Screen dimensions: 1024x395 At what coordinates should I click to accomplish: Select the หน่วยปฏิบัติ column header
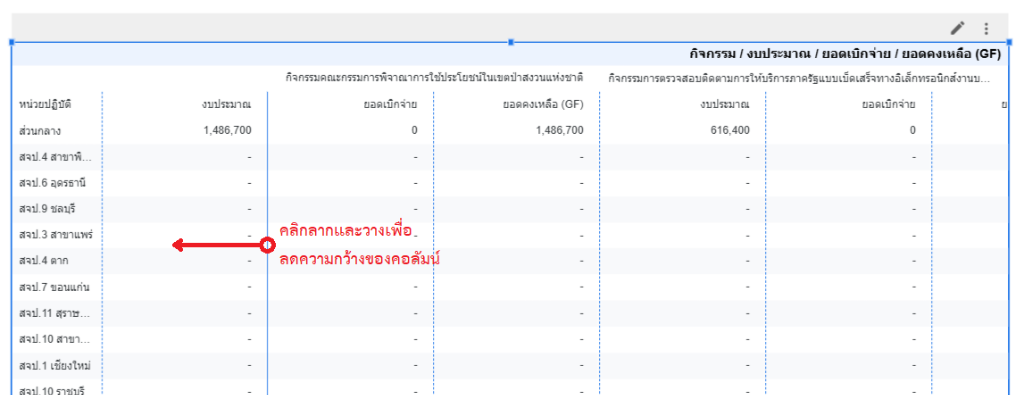tap(45, 104)
